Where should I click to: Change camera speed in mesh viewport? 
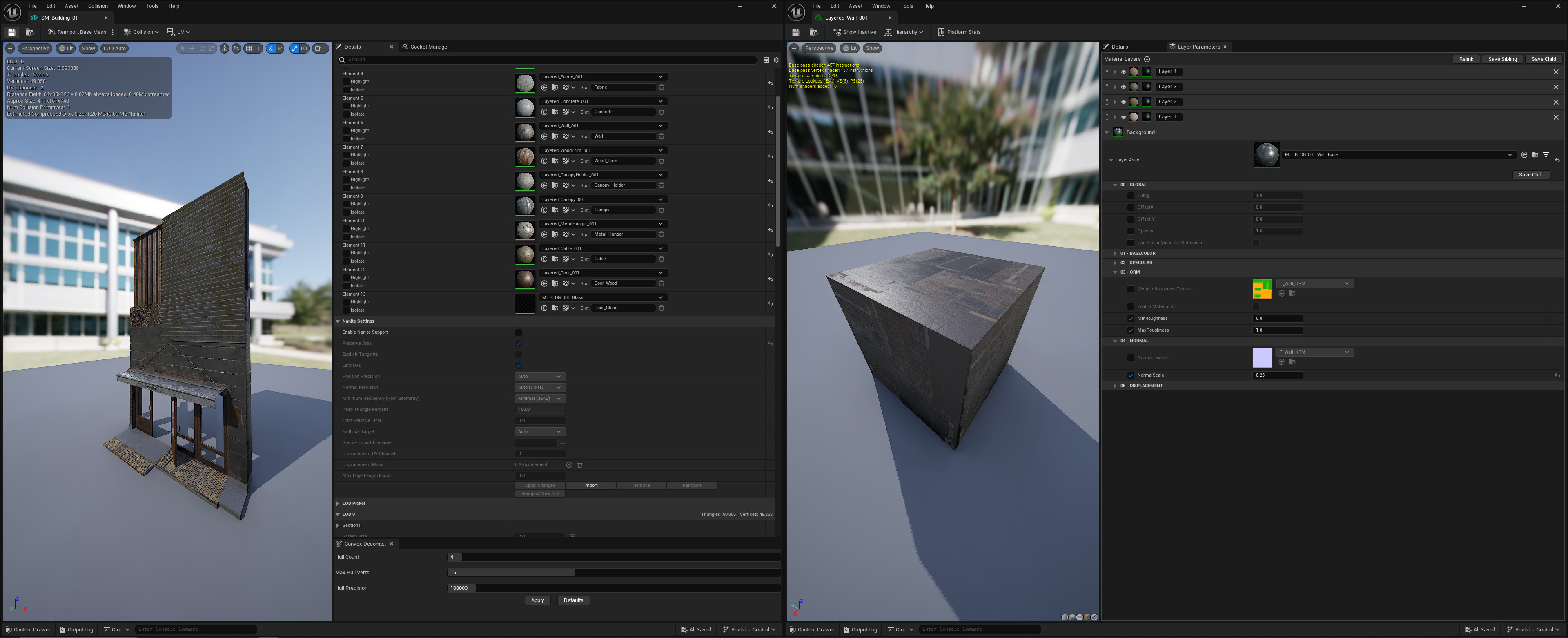click(321, 48)
